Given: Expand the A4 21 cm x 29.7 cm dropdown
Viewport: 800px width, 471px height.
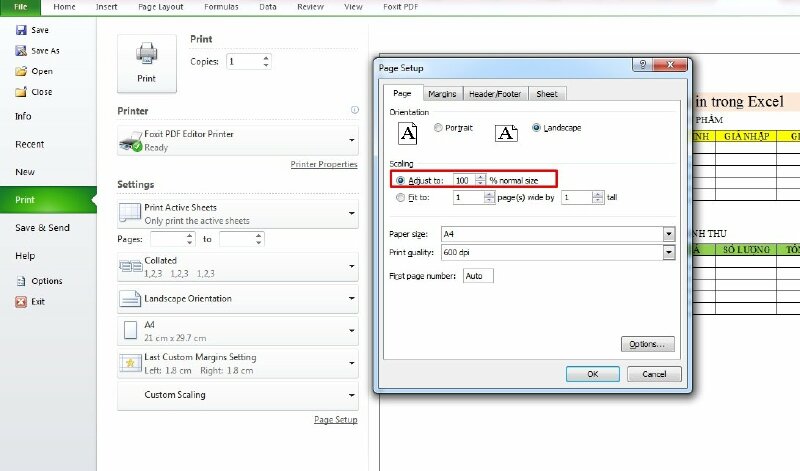Looking at the screenshot, I should click(352, 331).
